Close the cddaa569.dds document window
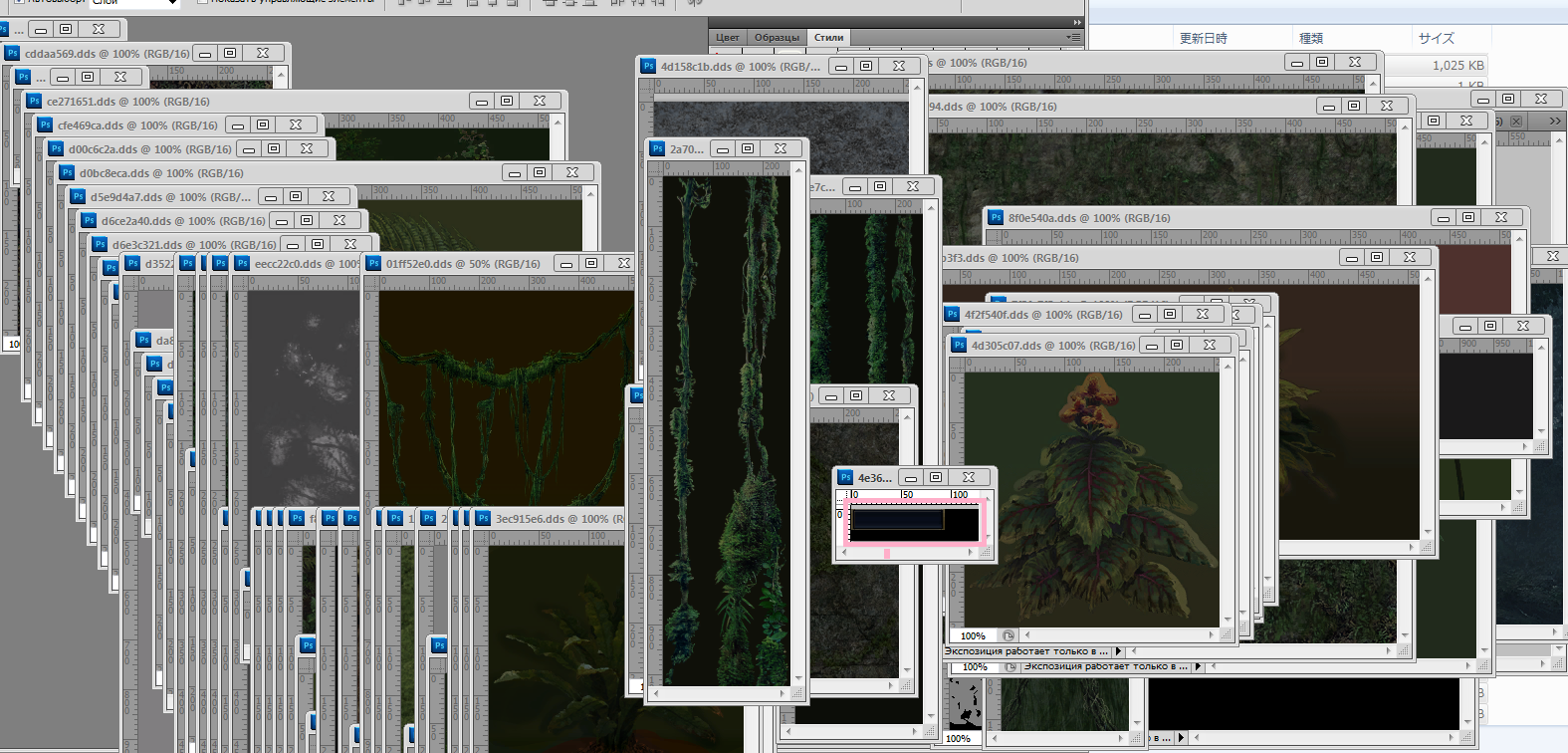 coord(263,54)
